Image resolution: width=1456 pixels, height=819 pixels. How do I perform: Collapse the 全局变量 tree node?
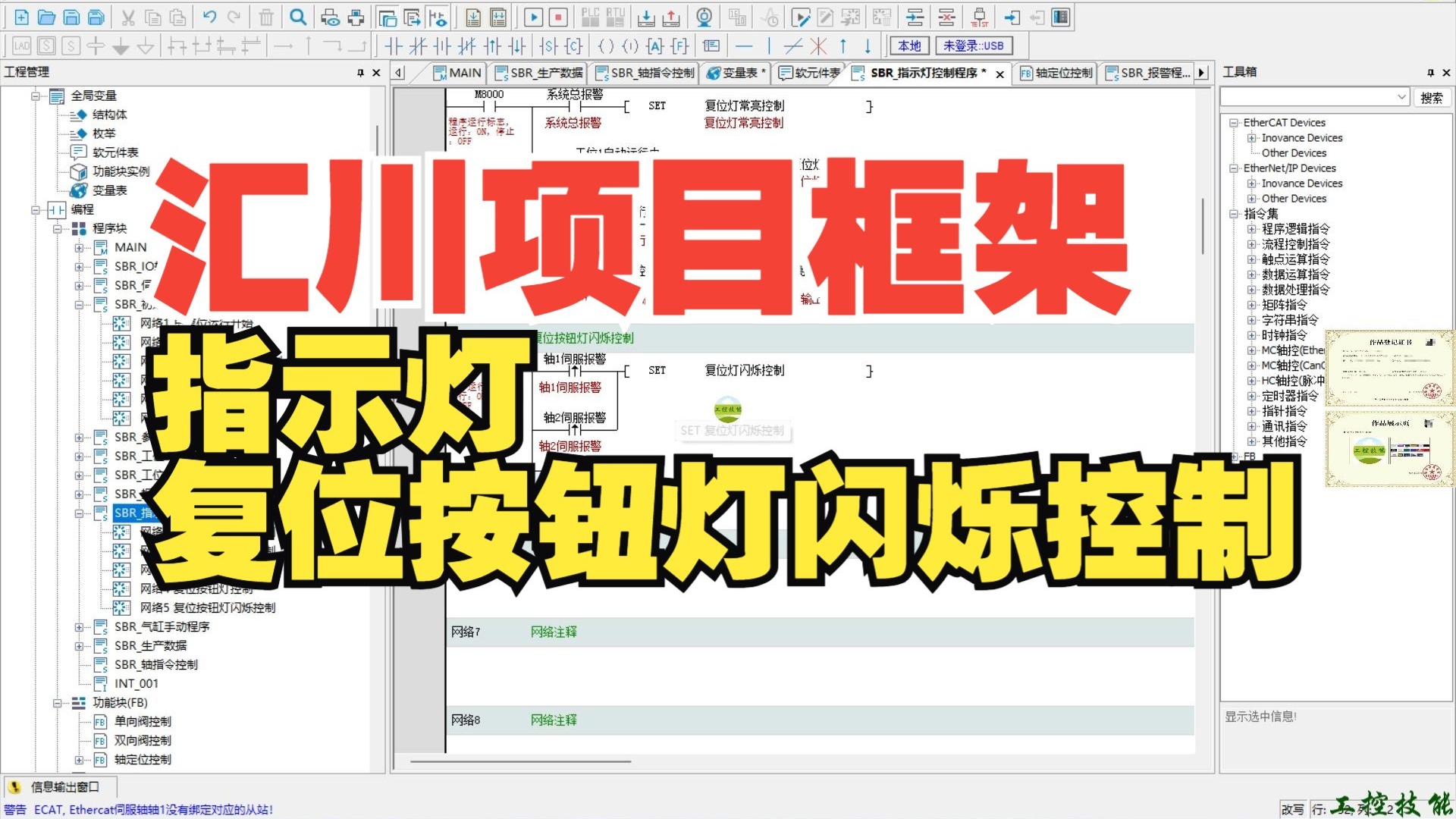click(x=35, y=96)
